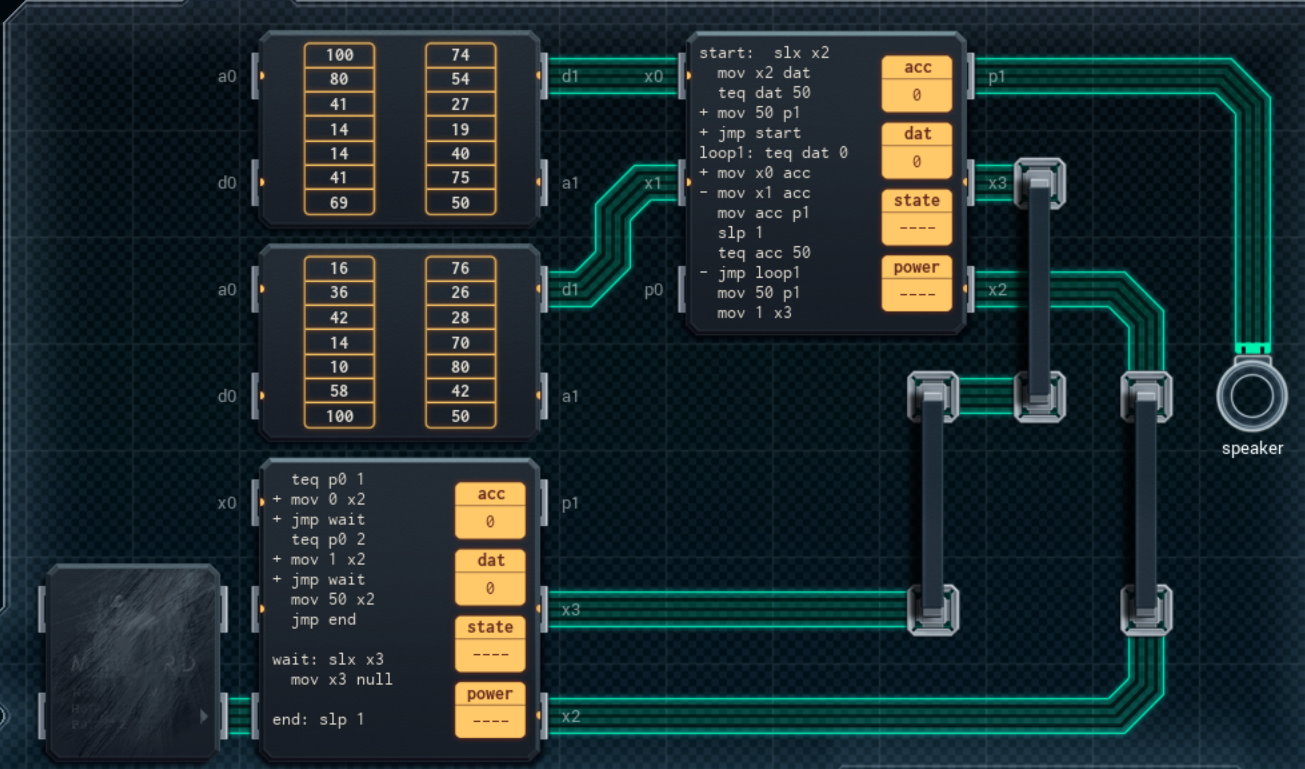Select the memory cell with value 58
The width and height of the screenshot is (1305, 769).
339,391
